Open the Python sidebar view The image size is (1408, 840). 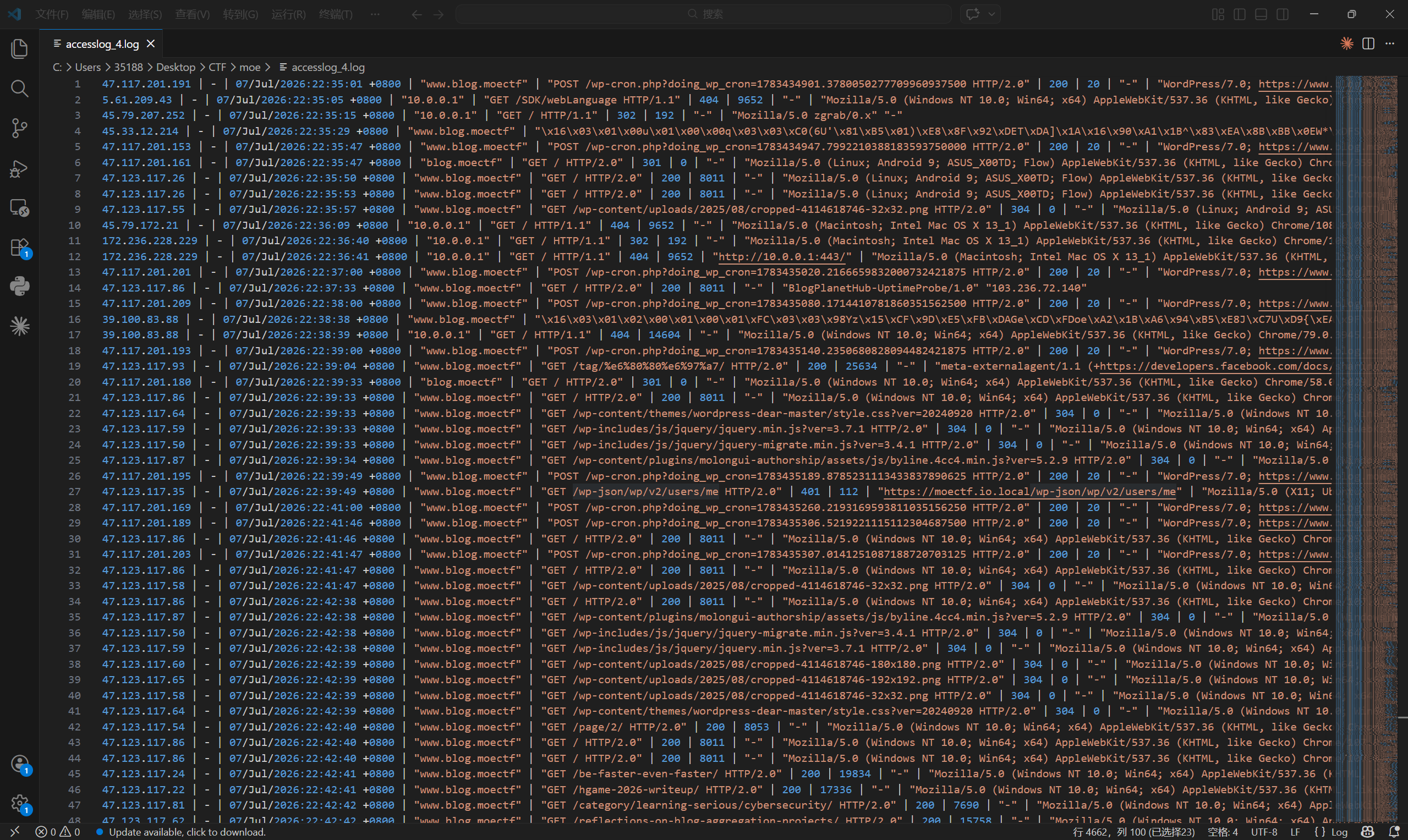coord(19,287)
